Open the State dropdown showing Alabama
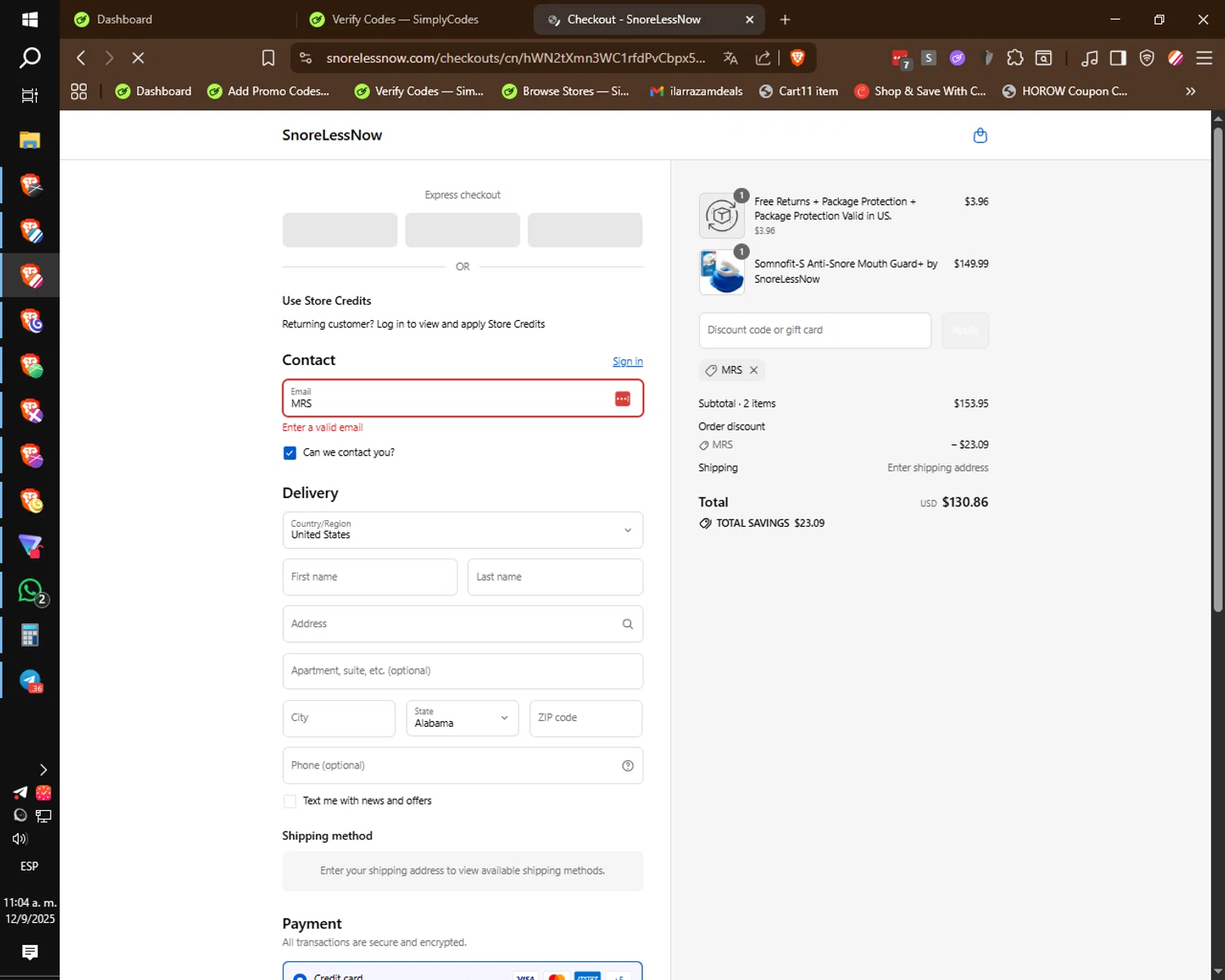Viewport: 1225px width, 980px height. click(462, 719)
